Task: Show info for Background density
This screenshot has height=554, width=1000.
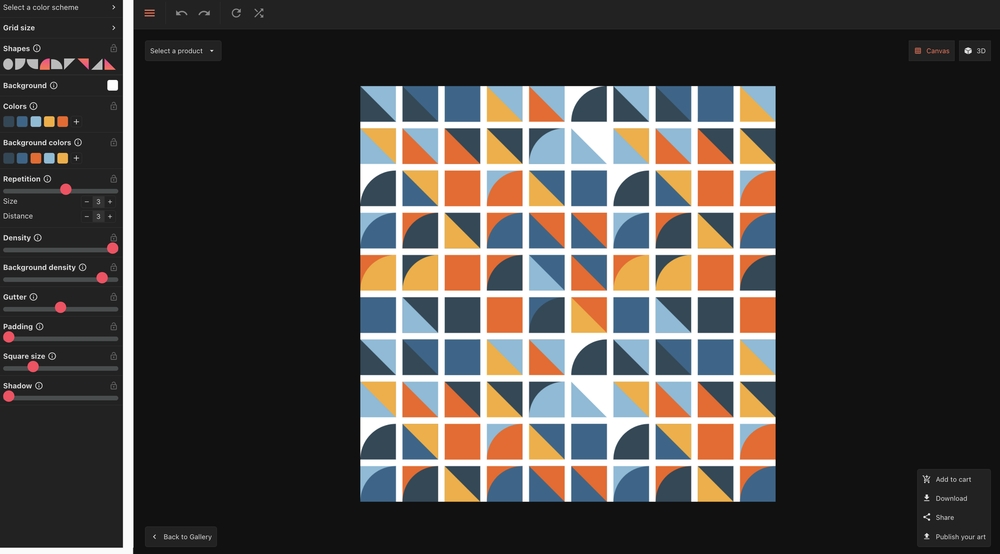Action: (82, 268)
